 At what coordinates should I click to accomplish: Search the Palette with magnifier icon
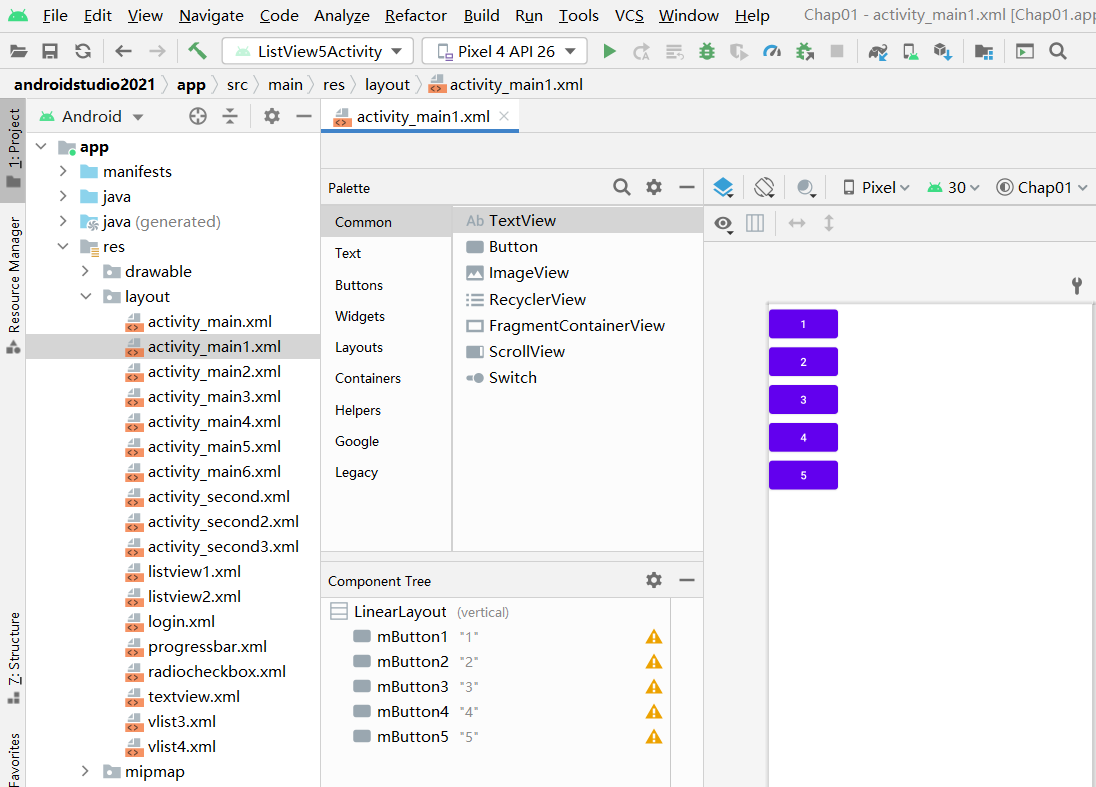coord(622,187)
